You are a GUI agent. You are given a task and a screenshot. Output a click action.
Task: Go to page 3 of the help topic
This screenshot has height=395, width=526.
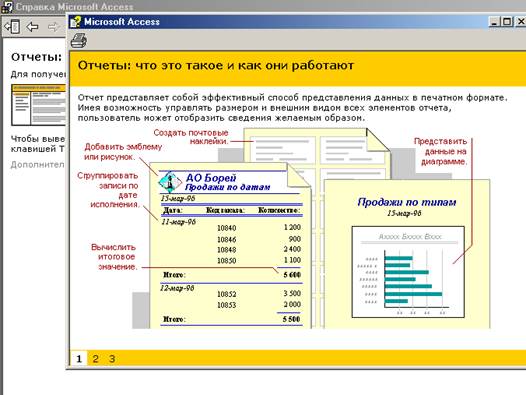pyautogui.click(x=112, y=359)
